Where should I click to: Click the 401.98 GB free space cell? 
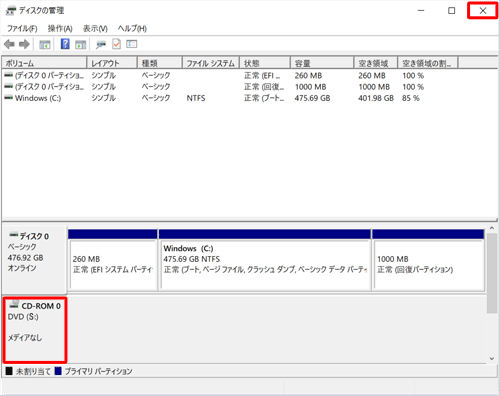click(x=376, y=98)
